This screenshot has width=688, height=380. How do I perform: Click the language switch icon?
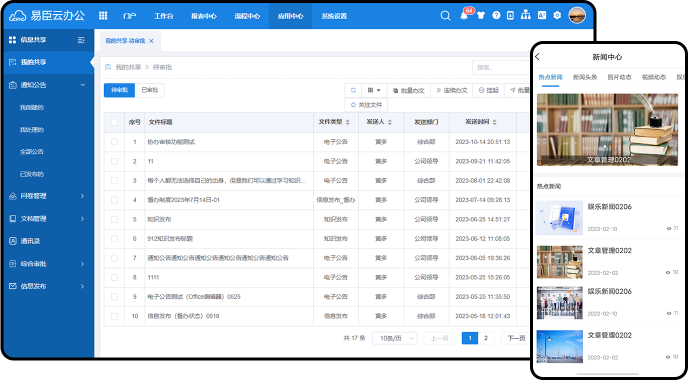coord(542,16)
